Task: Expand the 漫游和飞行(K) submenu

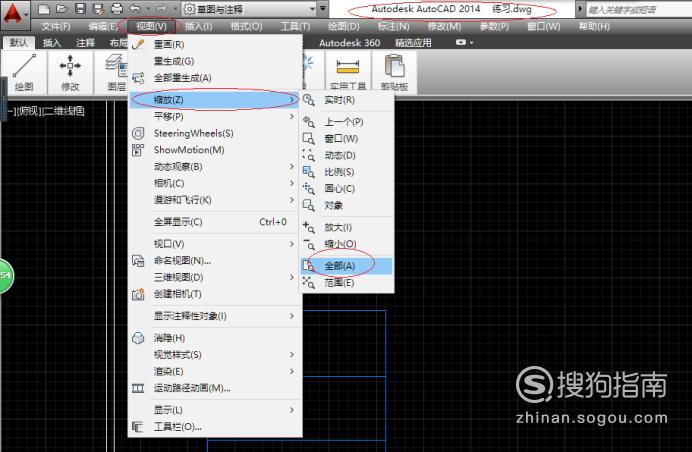Action: (214, 200)
